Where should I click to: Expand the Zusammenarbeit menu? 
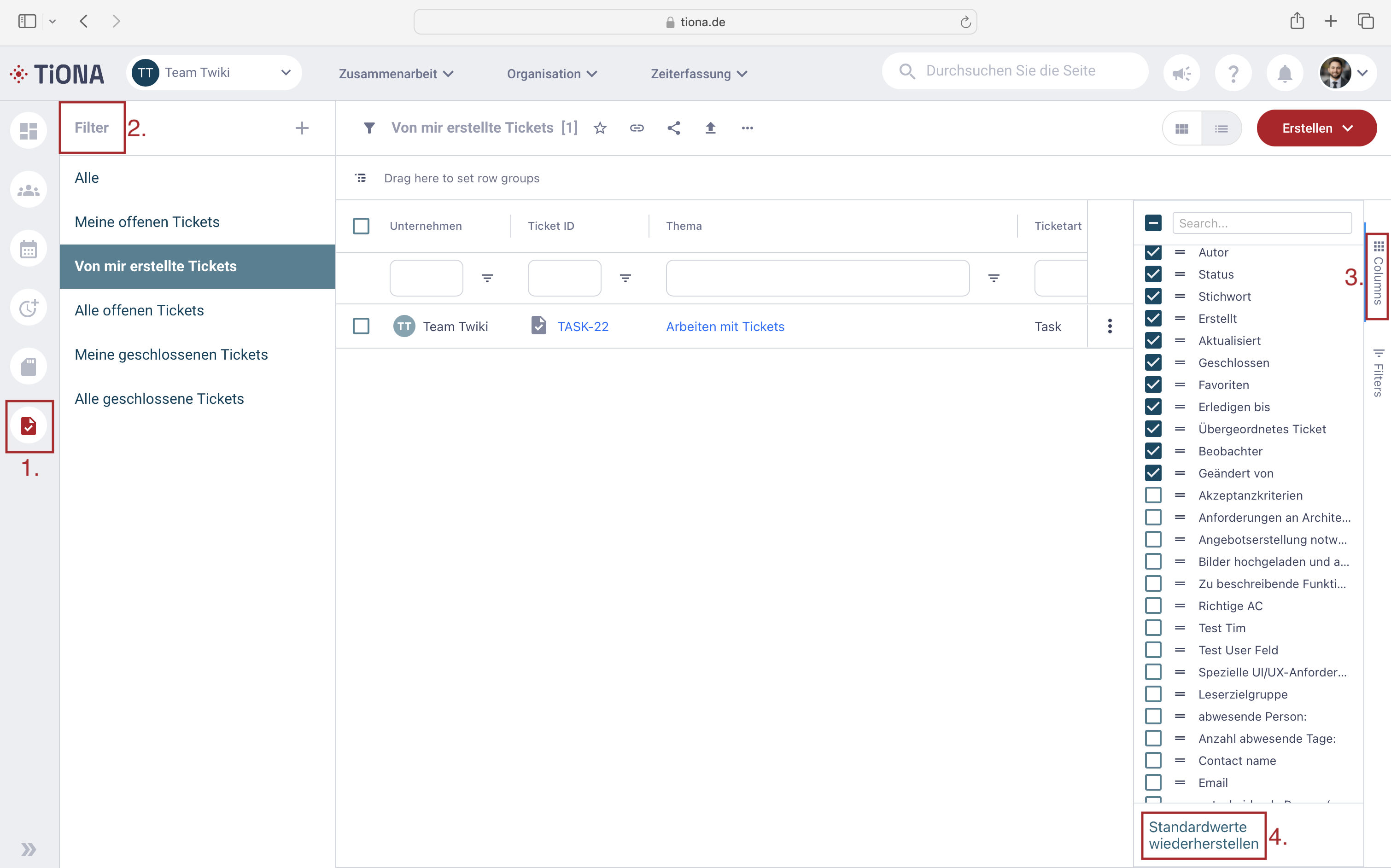(x=396, y=74)
